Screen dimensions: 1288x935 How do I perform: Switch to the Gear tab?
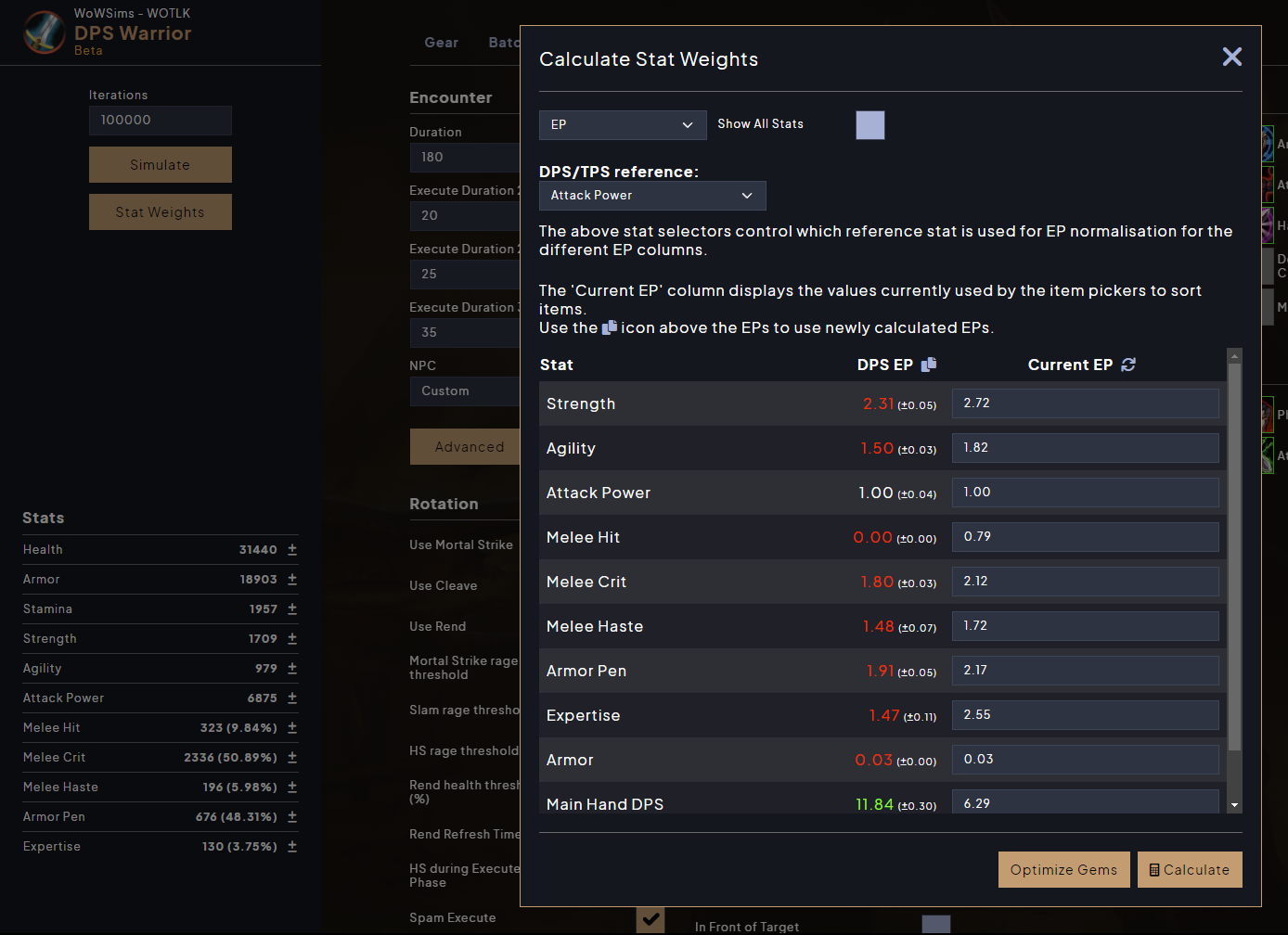pos(441,42)
